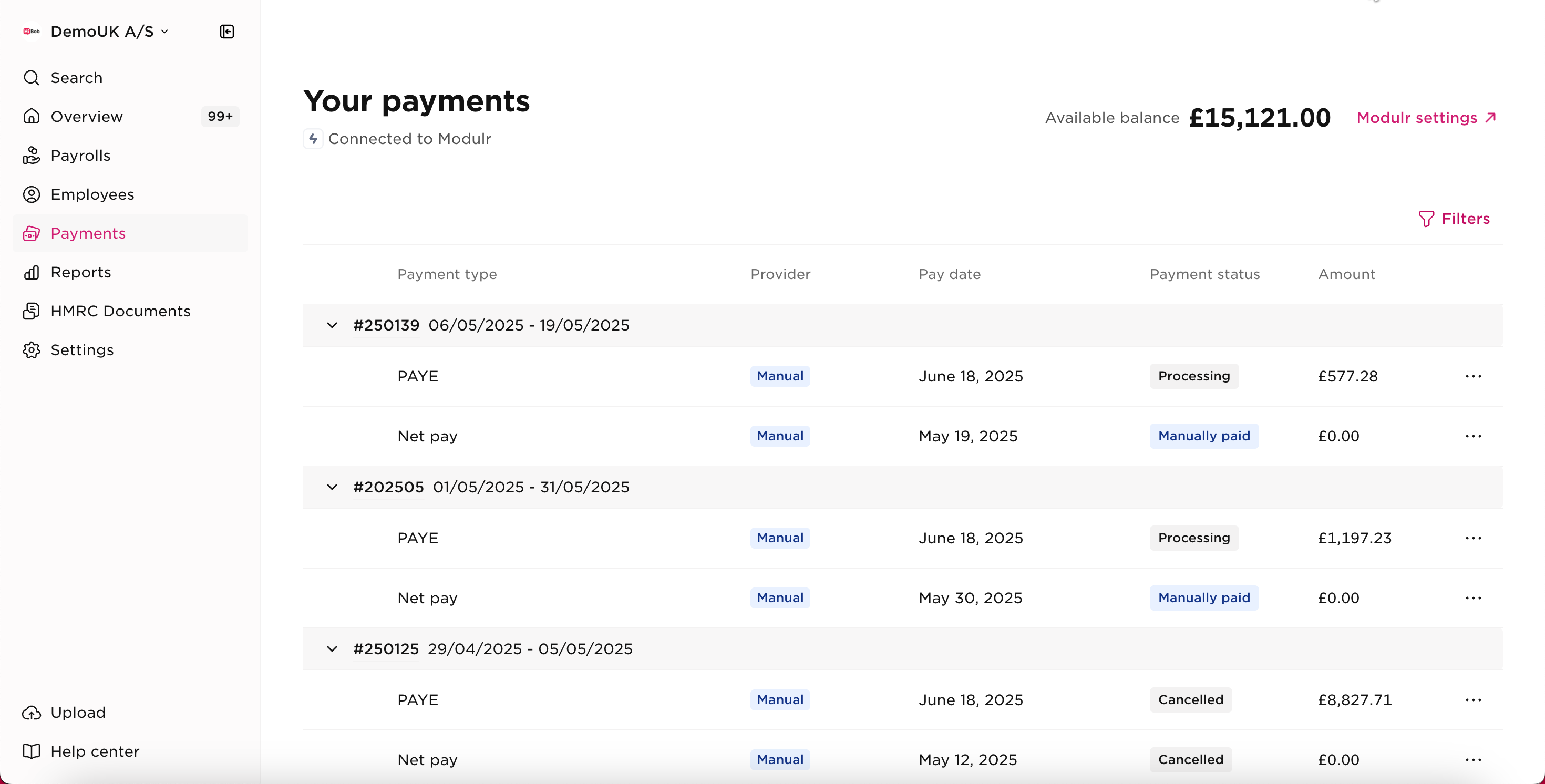This screenshot has width=1545, height=784.
Task: Open the Settings gear icon
Action: 31,350
